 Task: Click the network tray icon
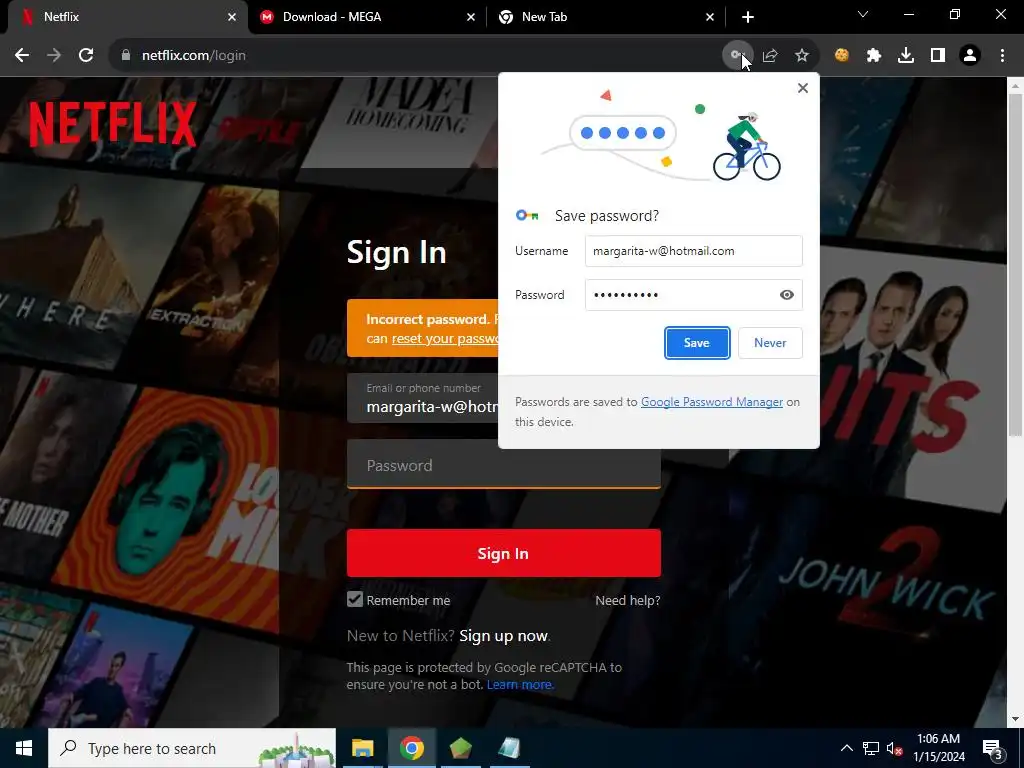[x=871, y=748]
